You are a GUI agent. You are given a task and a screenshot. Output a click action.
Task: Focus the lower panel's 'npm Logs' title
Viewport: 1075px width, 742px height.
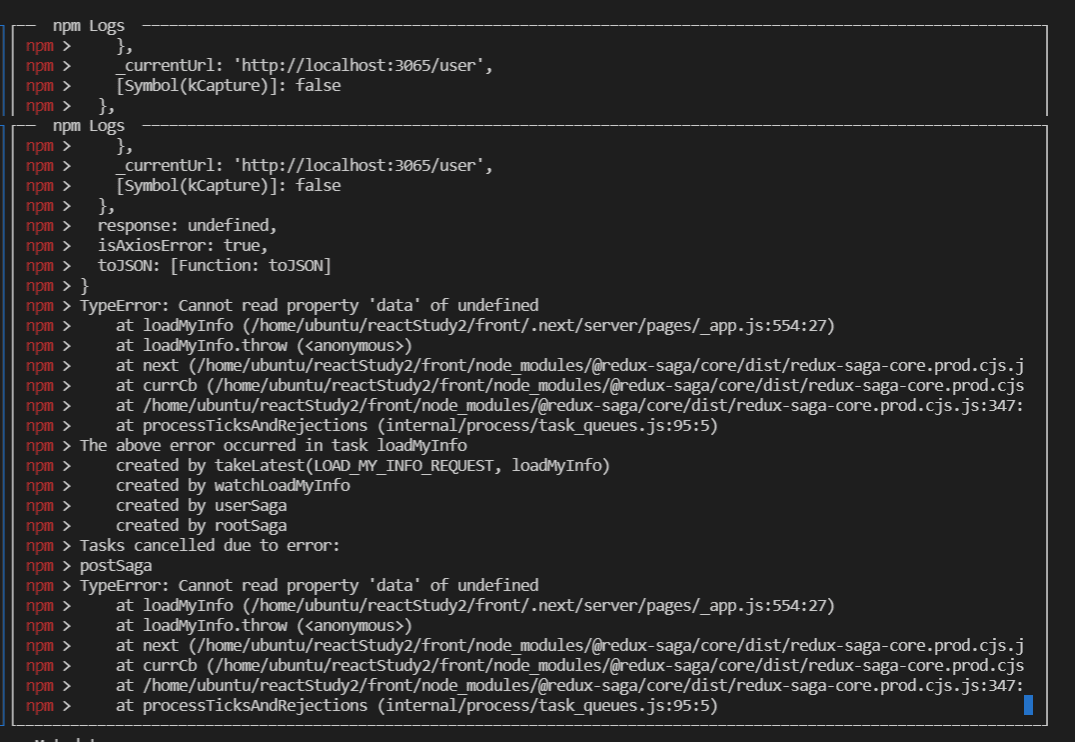88,125
